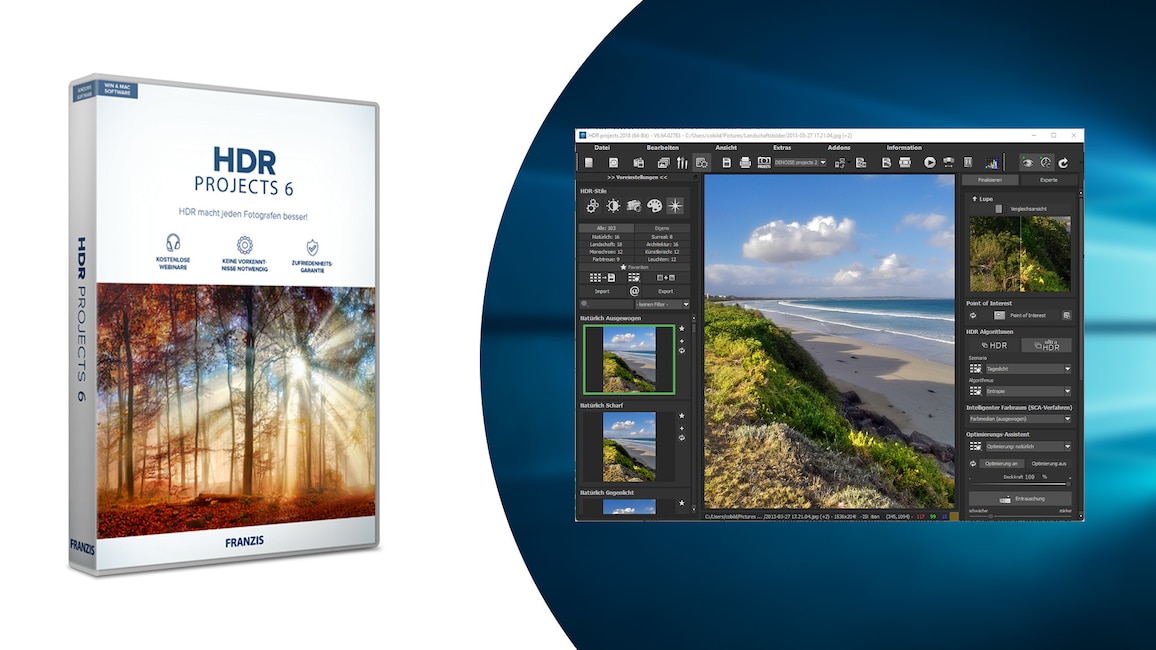This screenshot has height=650, width=1156.
Task: Click the print icon in the toolbar
Action: [746, 163]
